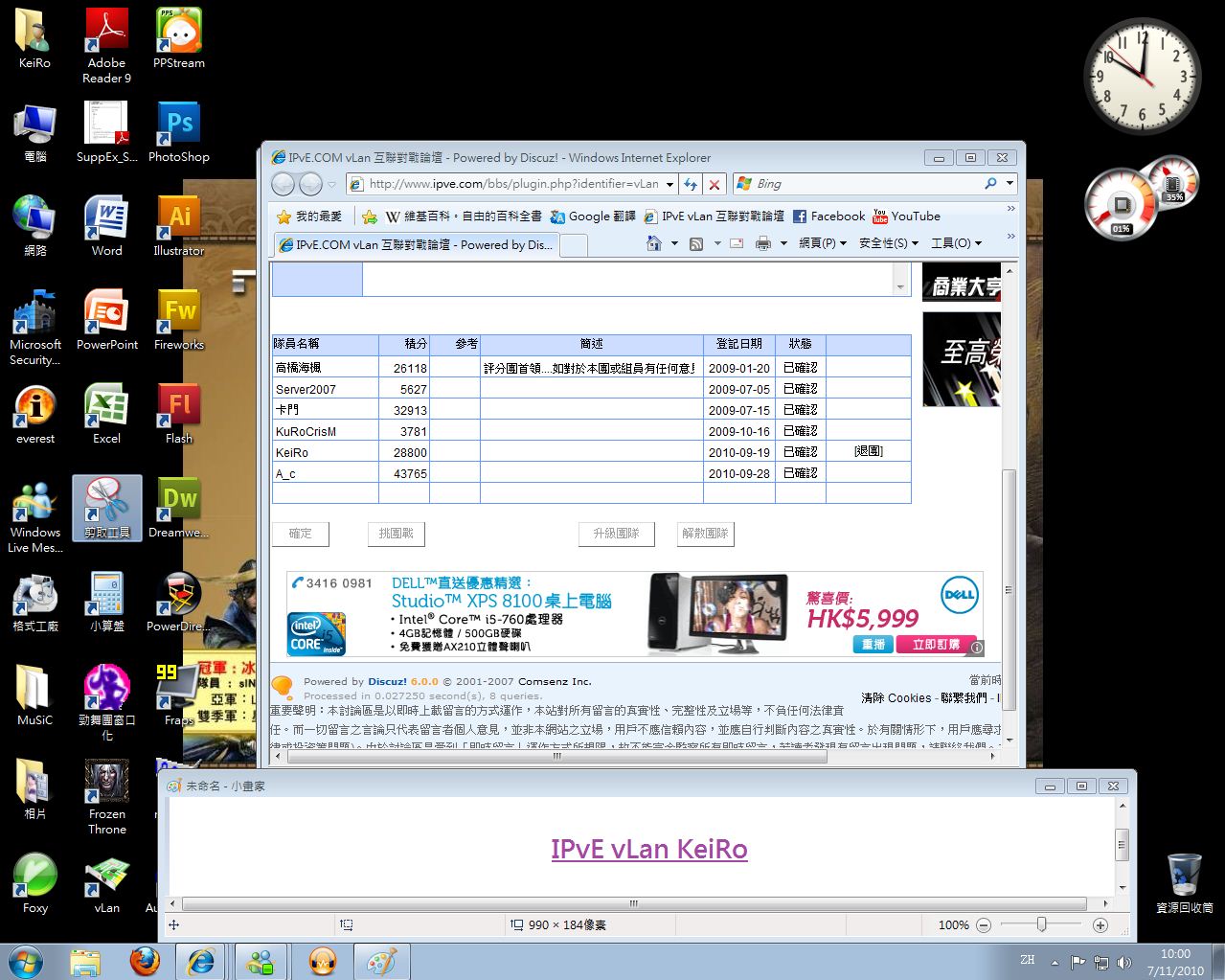Open the Dreamweaver desktop icon
This screenshot has height=980, width=1225.
pos(178,508)
